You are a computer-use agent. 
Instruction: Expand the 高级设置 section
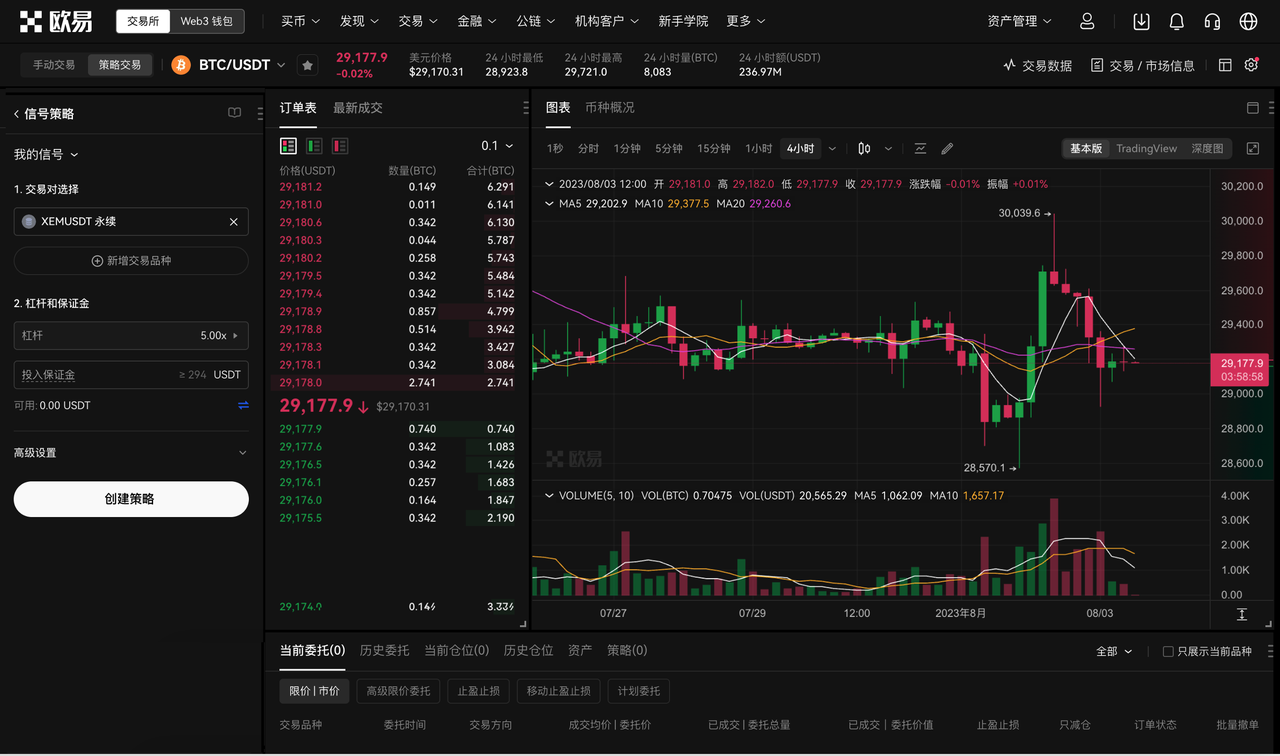click(x=131, y=452)
